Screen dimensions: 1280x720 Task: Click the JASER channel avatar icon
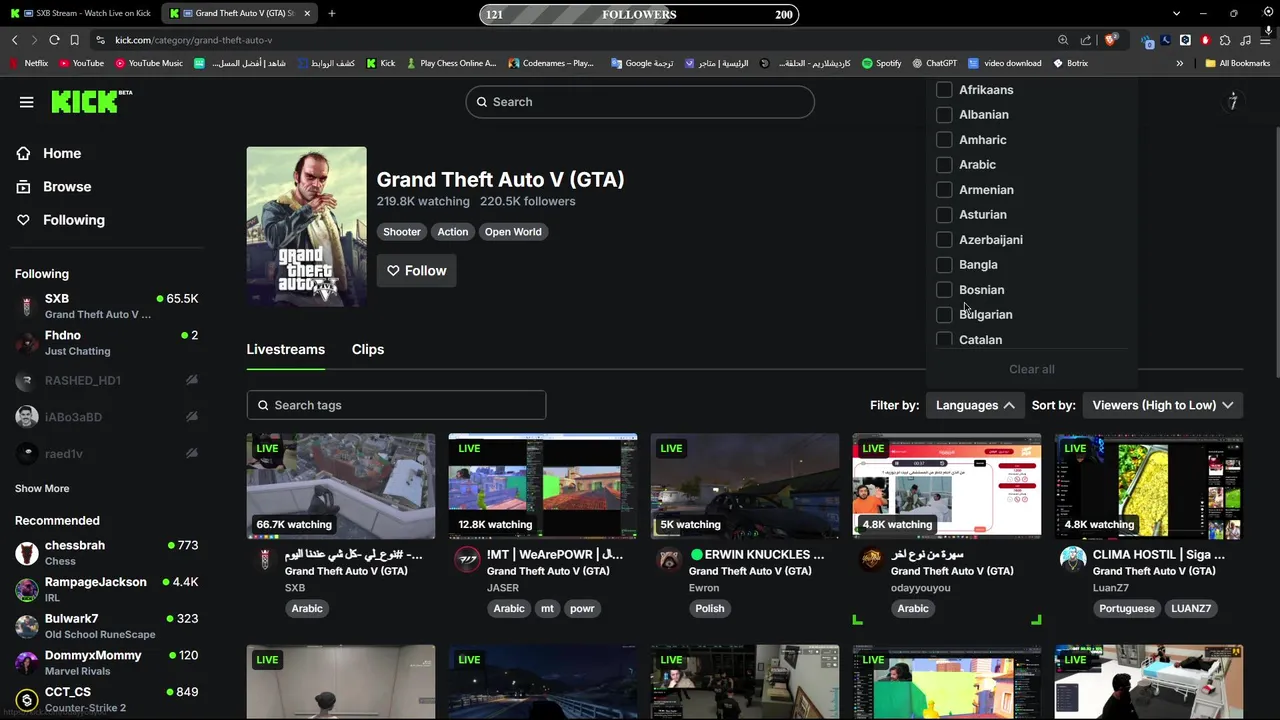(x=467, y=559)
